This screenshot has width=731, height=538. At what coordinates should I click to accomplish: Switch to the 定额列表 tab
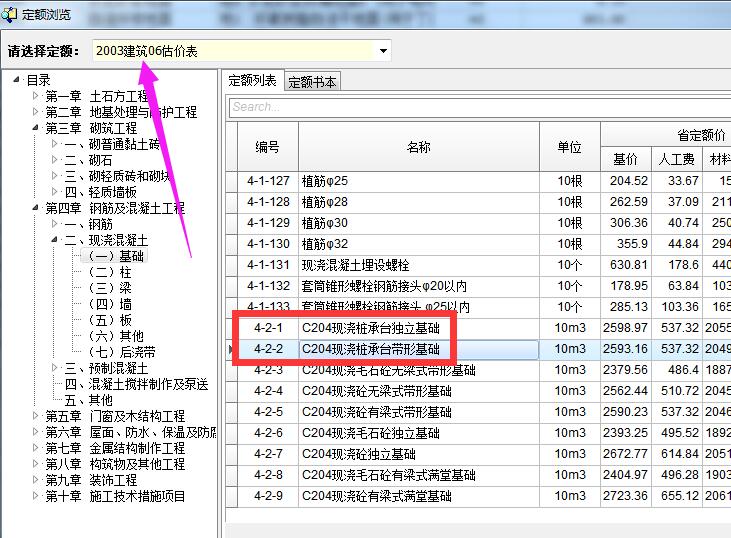(x=252, y=81)
